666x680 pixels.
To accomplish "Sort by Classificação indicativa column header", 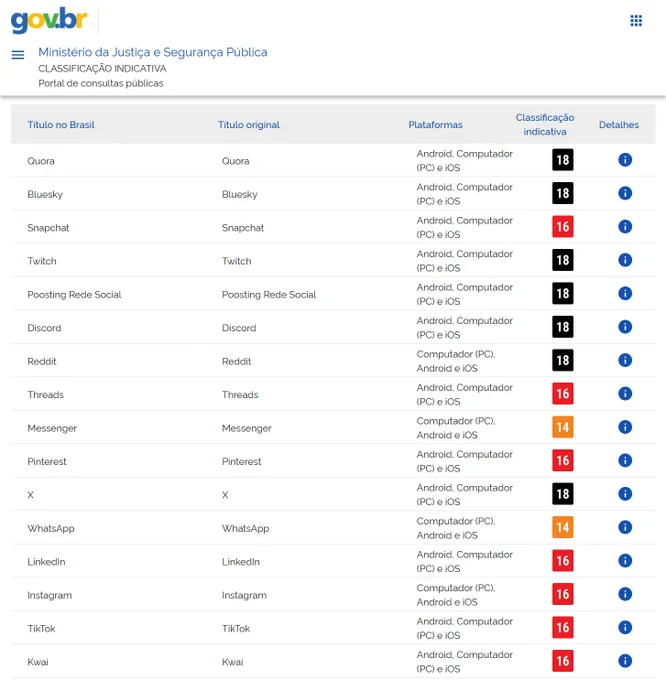I will (545, 124).
